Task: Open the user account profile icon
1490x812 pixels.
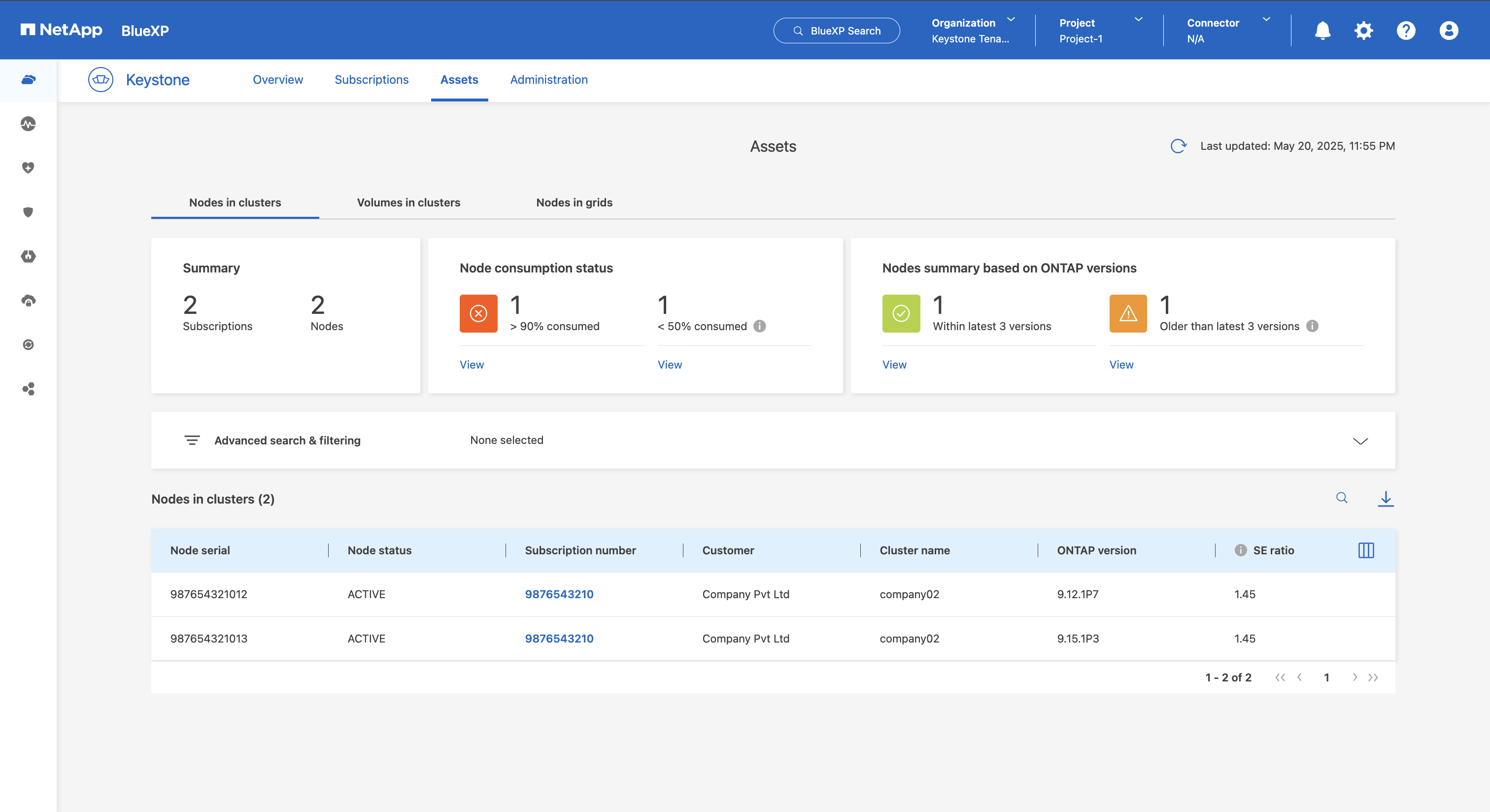Action: coord(1448,30)
